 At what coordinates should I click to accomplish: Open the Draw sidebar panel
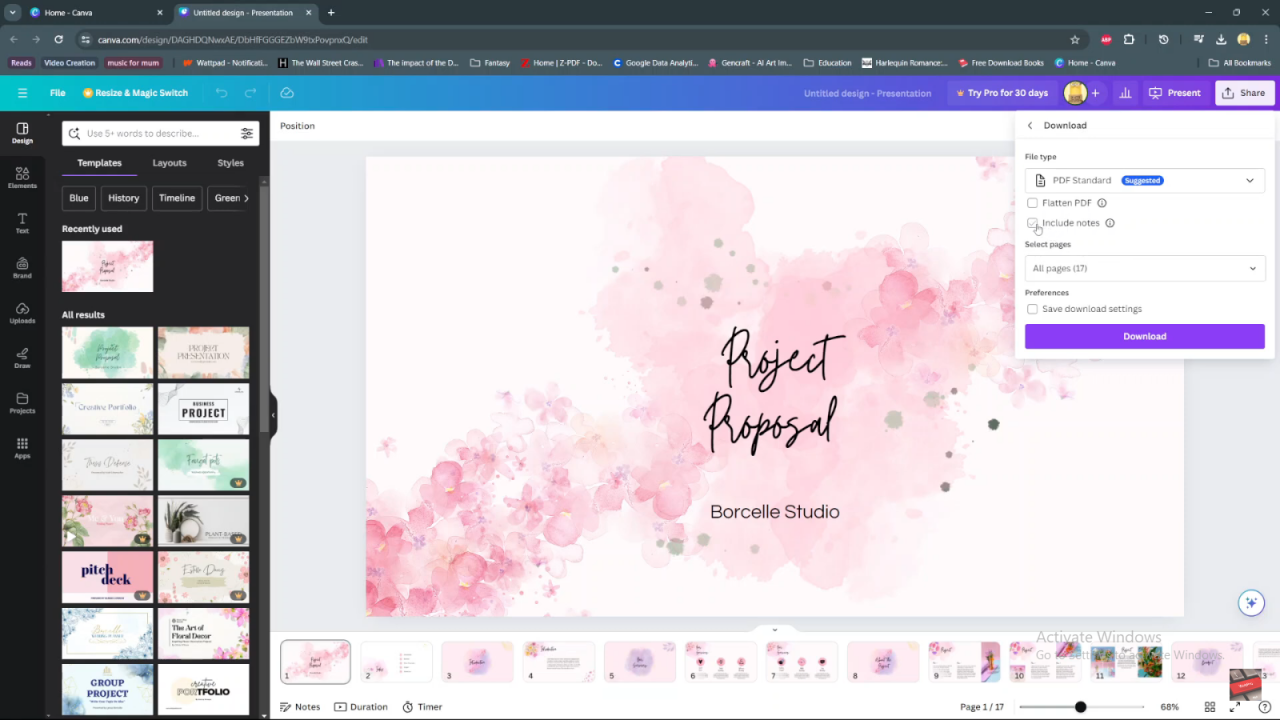(22, 358)
